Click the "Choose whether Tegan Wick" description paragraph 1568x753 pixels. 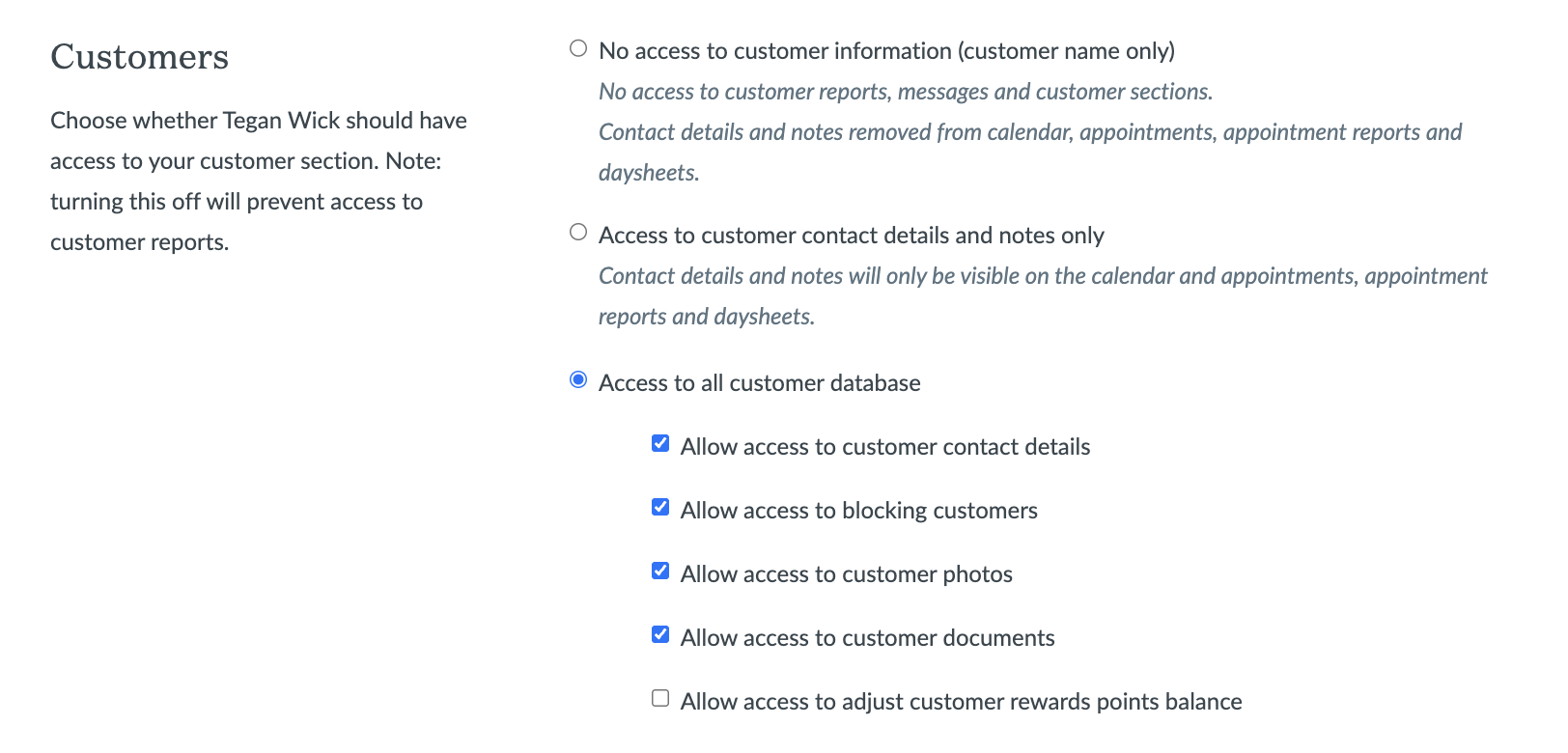[x=258, y=181]
